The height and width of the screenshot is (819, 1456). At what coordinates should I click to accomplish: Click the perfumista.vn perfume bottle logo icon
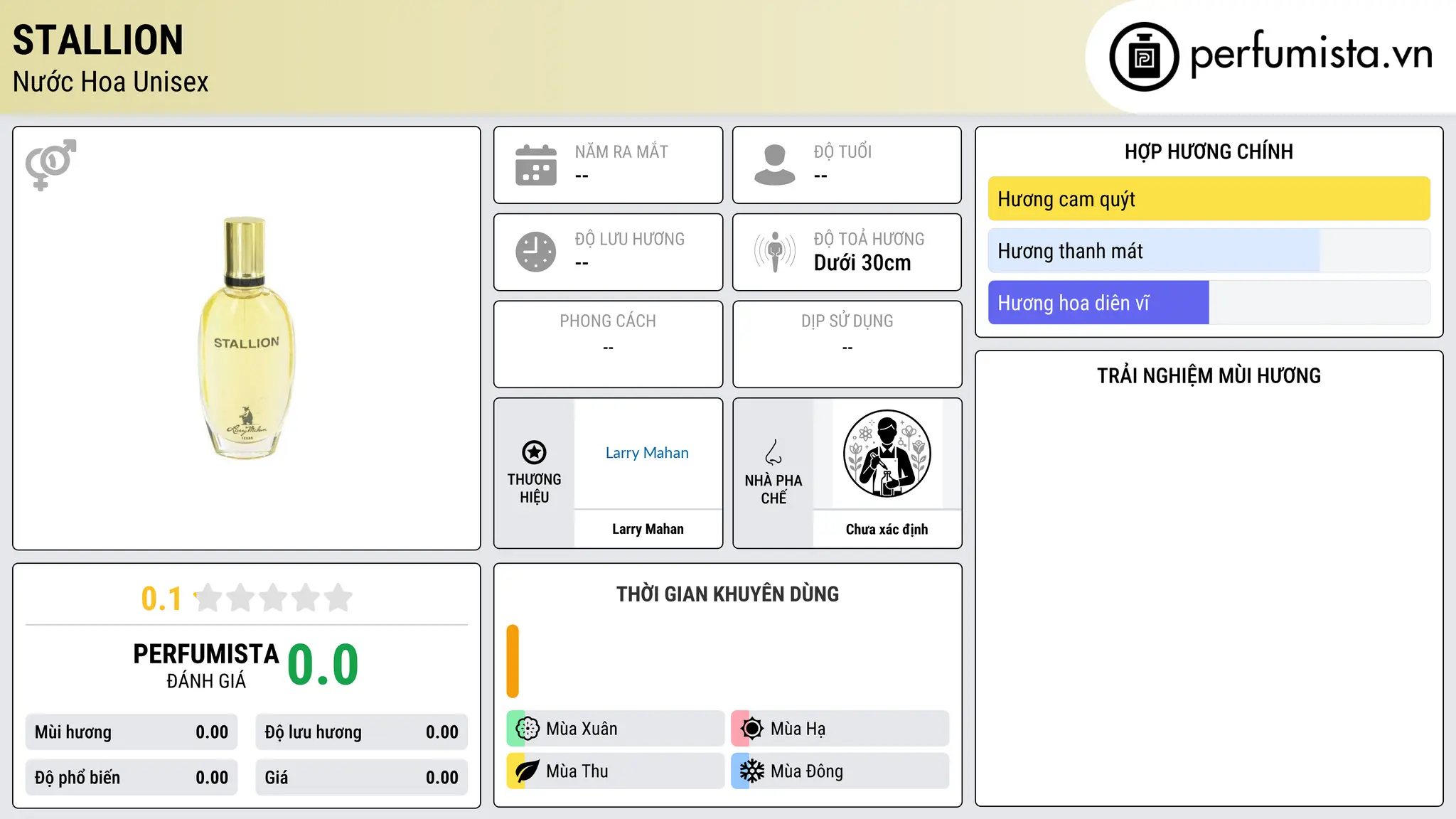click(1144, 57)
